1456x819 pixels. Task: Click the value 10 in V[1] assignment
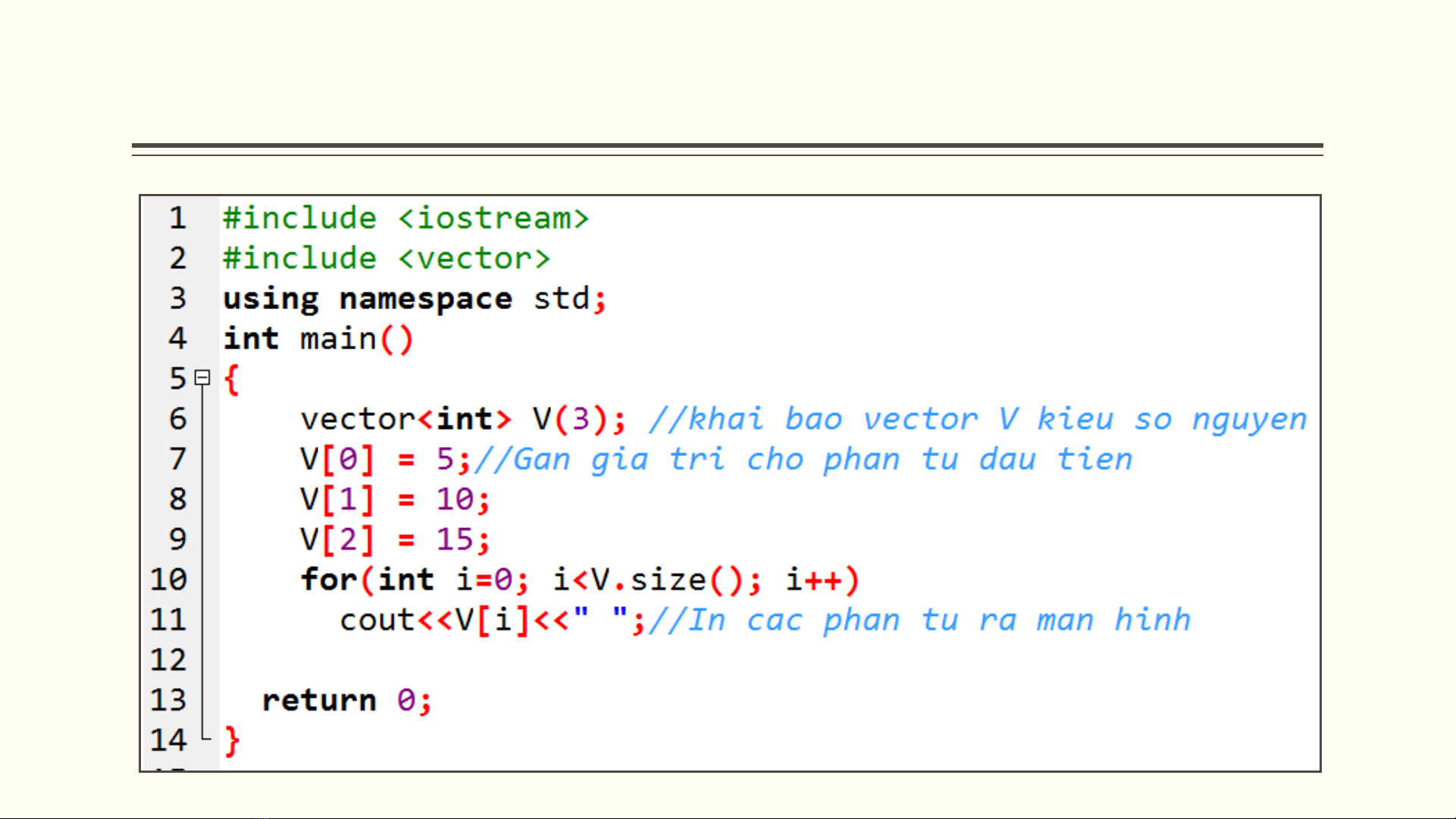(x=455, y=499)
